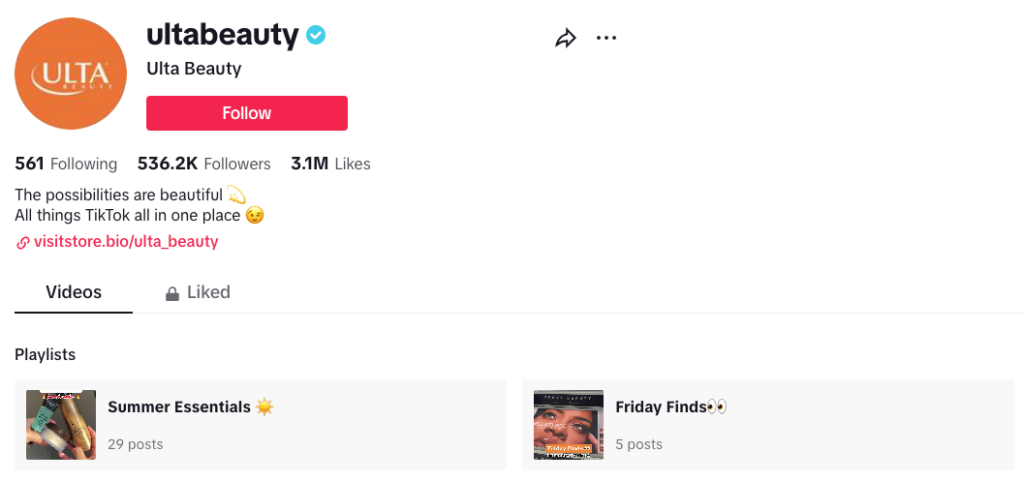Open the Summer Essentials playlist thumbnail
This screenshot has width=1024, height=481.
tap(61, 424)
